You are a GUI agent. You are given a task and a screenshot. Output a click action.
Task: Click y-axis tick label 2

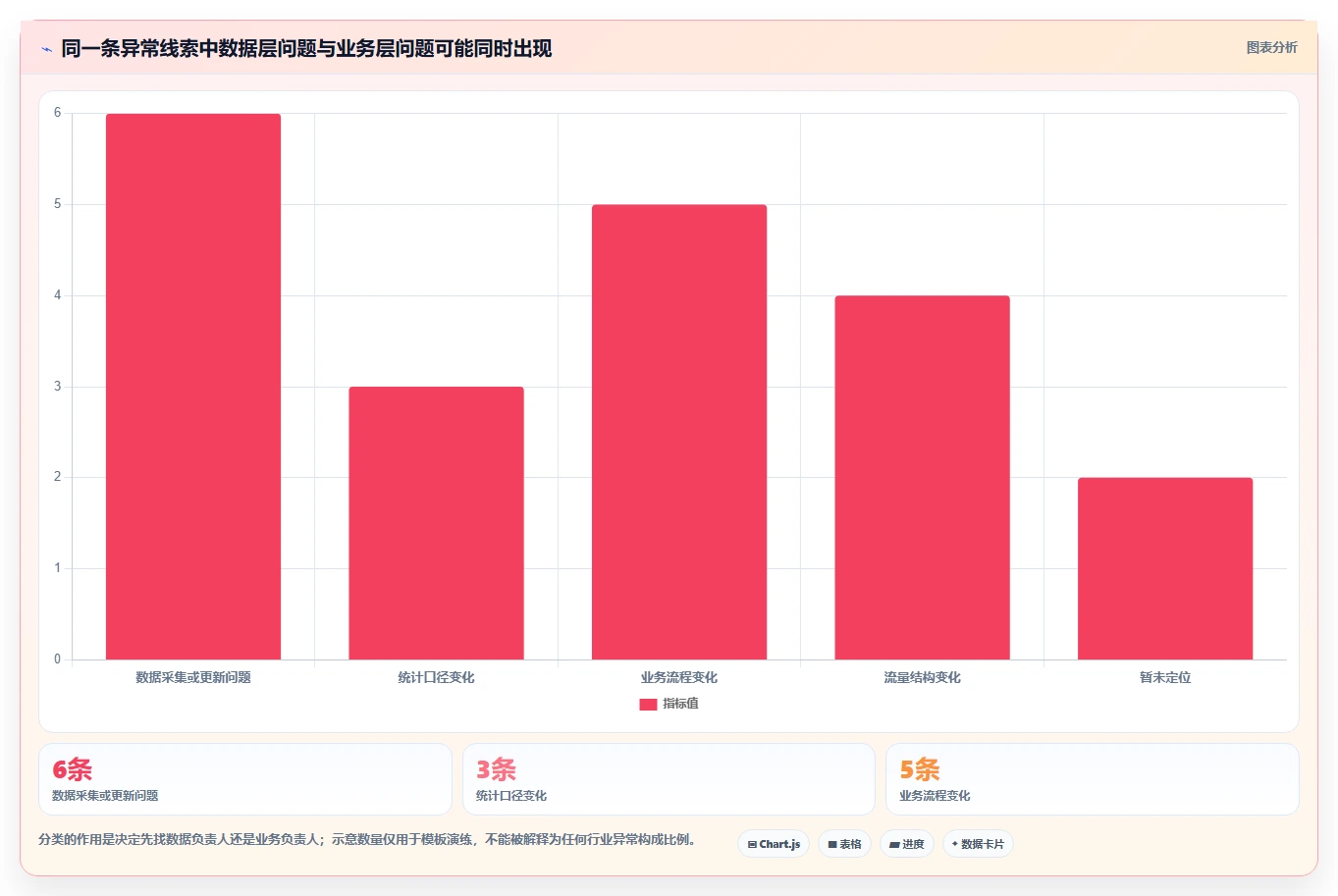click(58, 477)
